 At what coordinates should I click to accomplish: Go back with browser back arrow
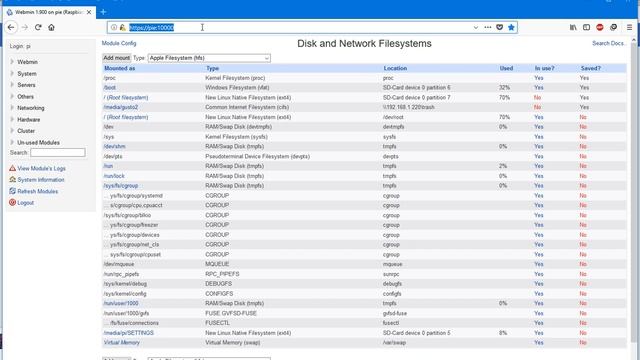click(x=11, y=27)
